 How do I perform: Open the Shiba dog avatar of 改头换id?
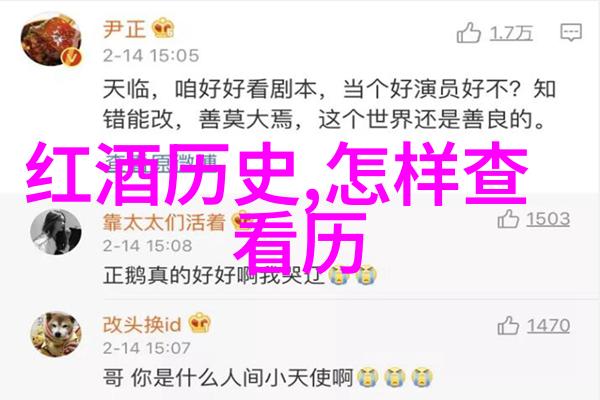click(56, 334)
